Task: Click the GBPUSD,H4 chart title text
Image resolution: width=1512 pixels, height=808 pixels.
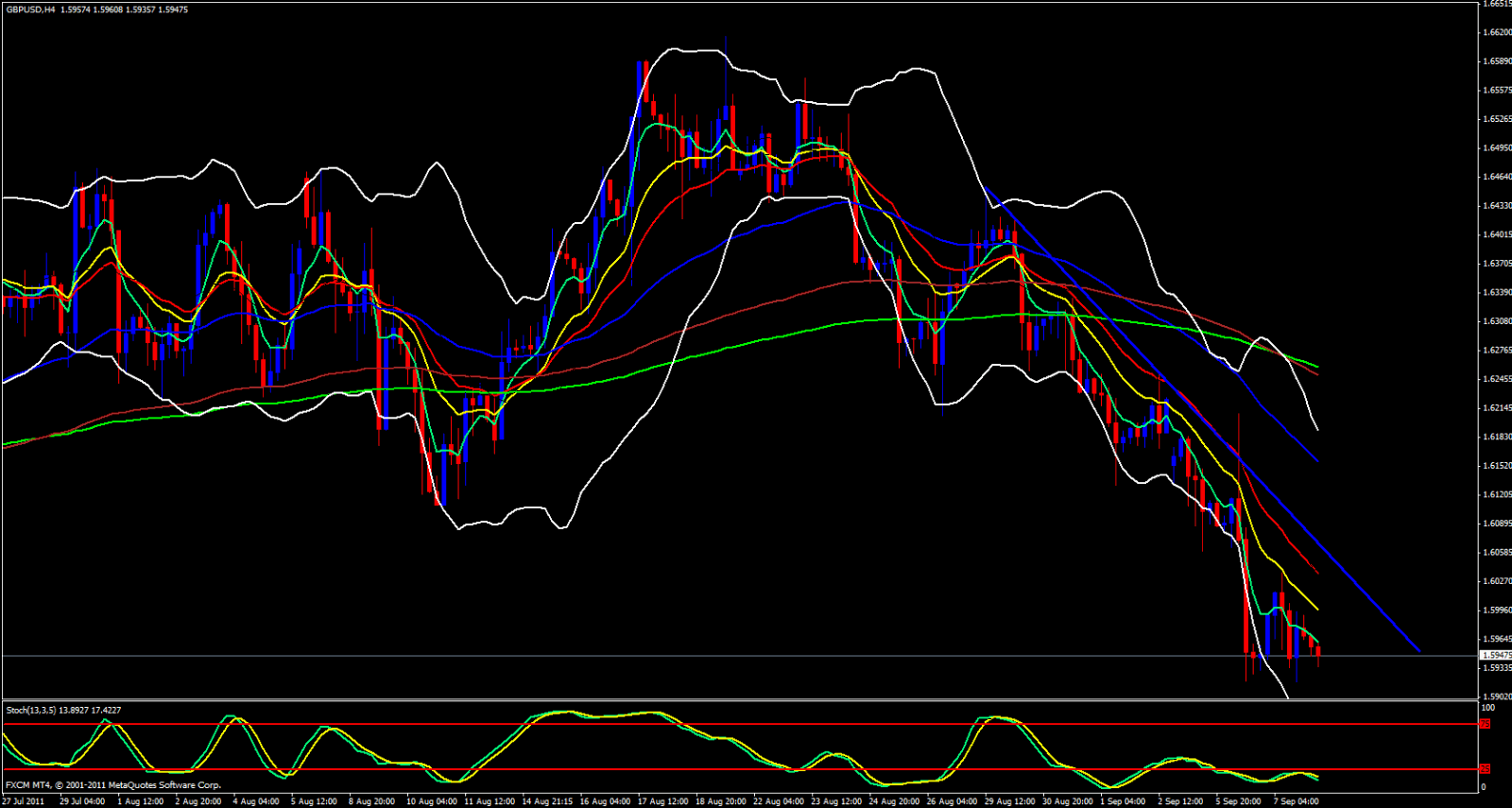Action: point(25,9)
